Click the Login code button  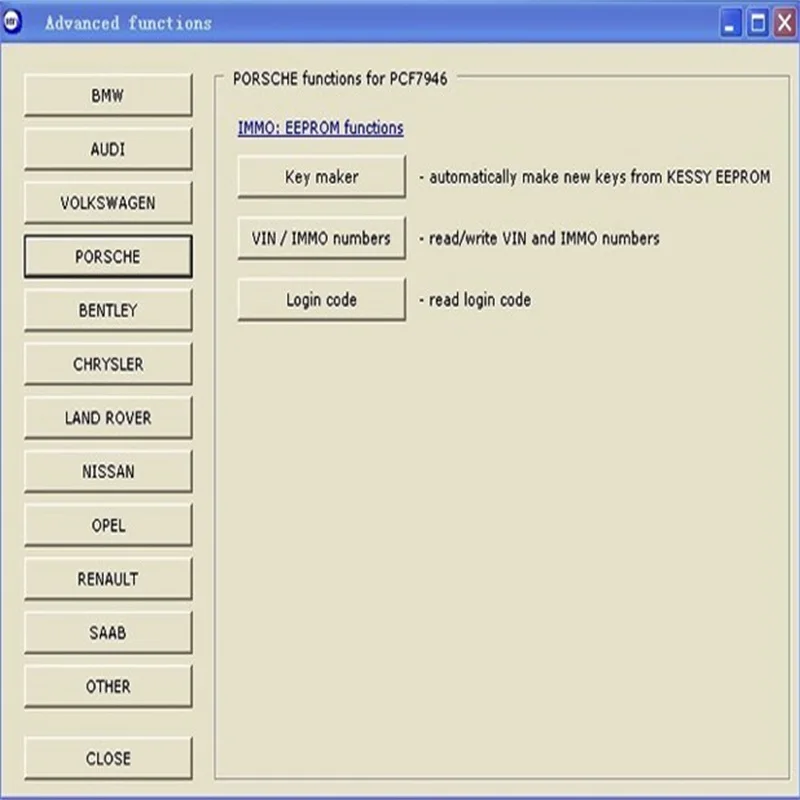pos(321,299)
